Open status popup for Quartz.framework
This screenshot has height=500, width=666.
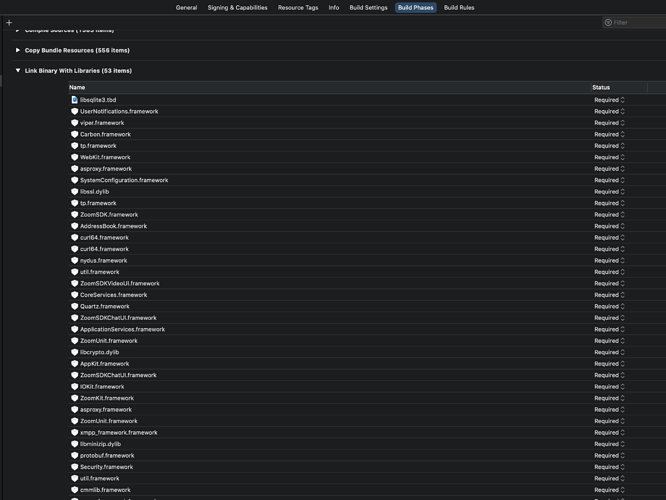(609, 306)
